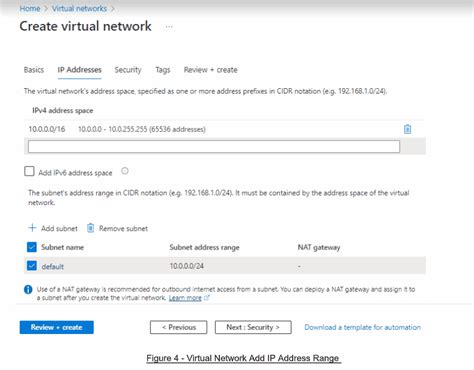Click the Remove subnet trash icon
Viewport: 474px width, 370px height.
pyautogui.click(x=90, y=228)
